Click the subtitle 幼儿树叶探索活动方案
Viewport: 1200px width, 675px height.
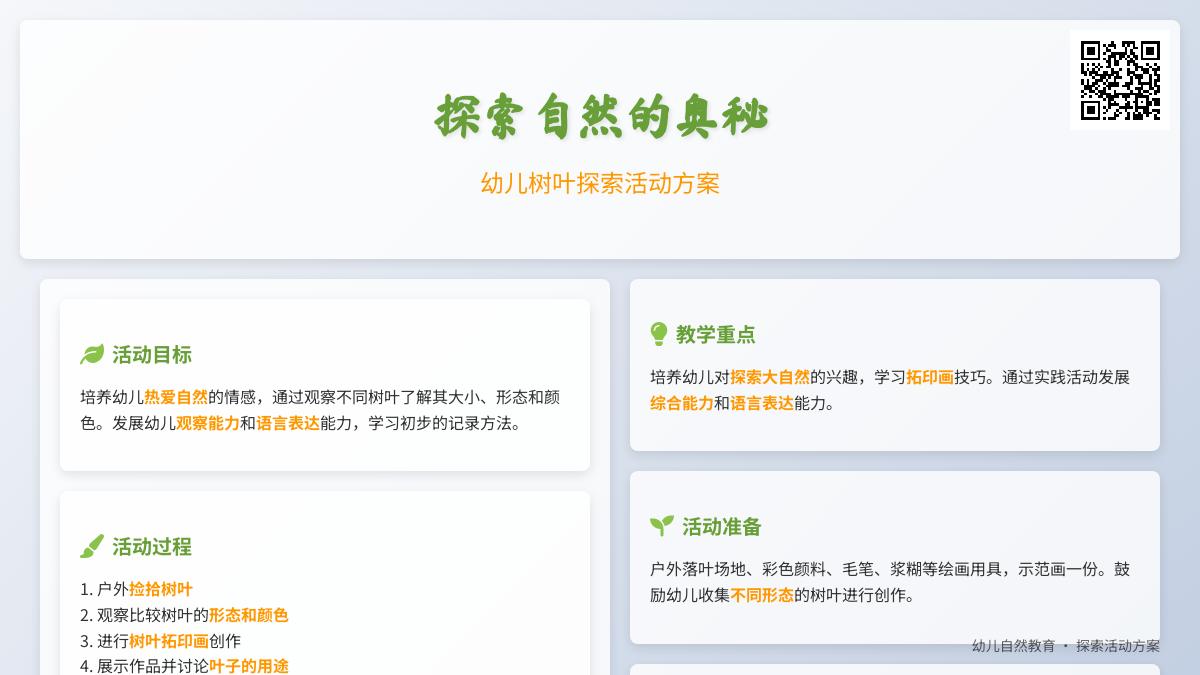600,184
